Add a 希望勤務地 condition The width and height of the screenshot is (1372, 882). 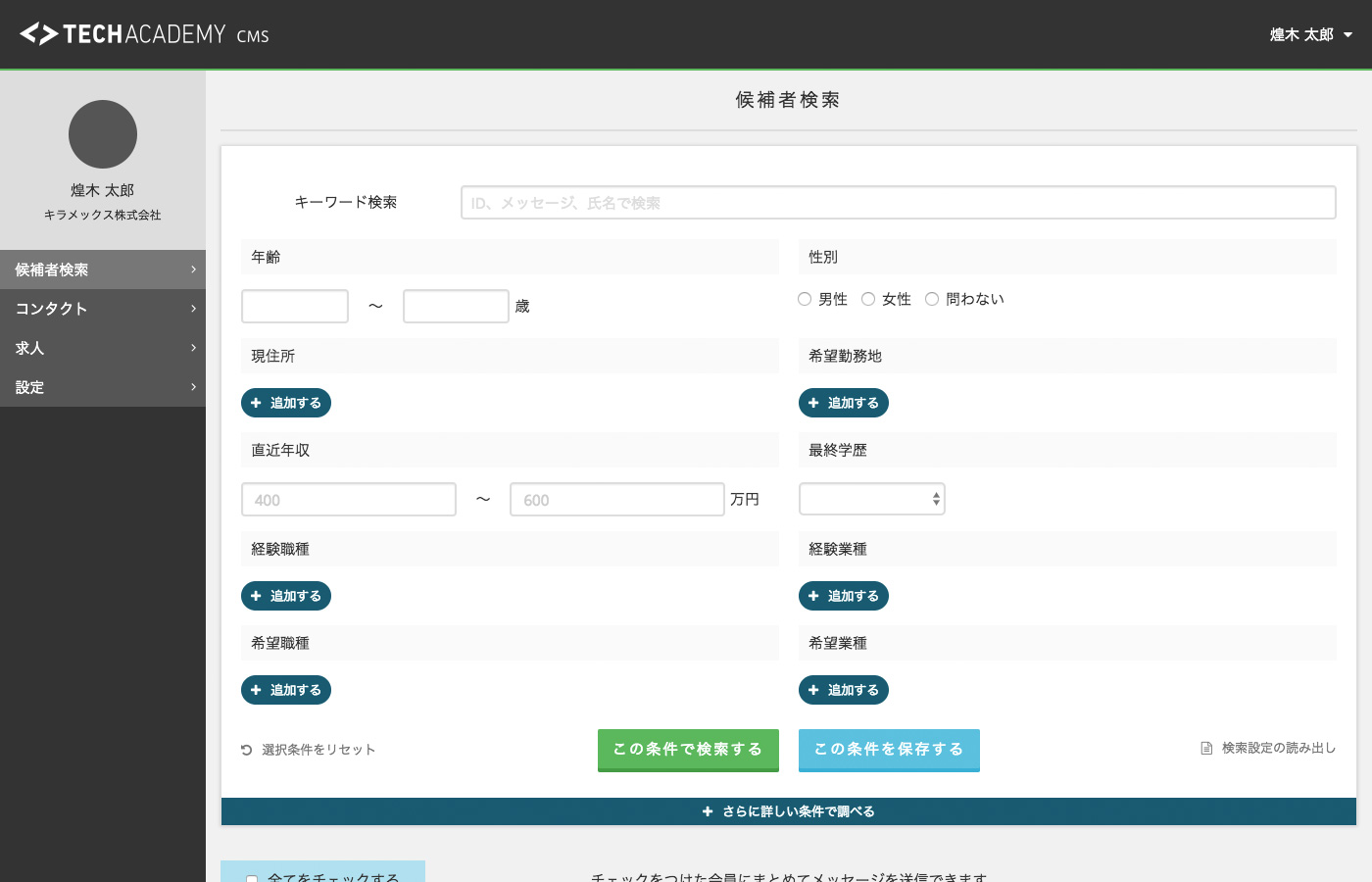pos(843,403)
